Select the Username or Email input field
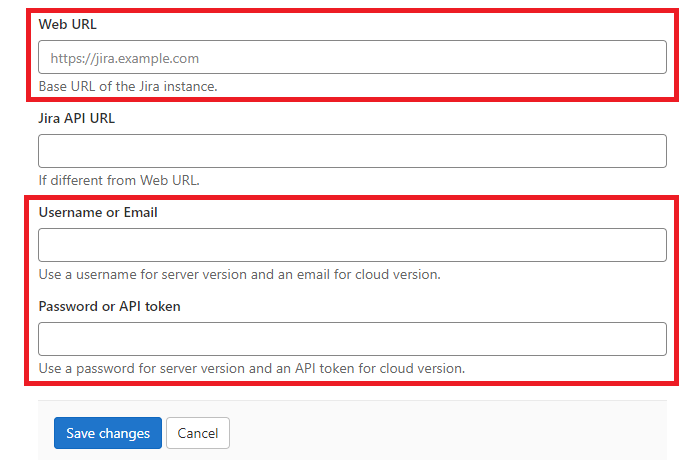Screen dimensions: 693x460 pyautogui.click(x=352, y=245)
